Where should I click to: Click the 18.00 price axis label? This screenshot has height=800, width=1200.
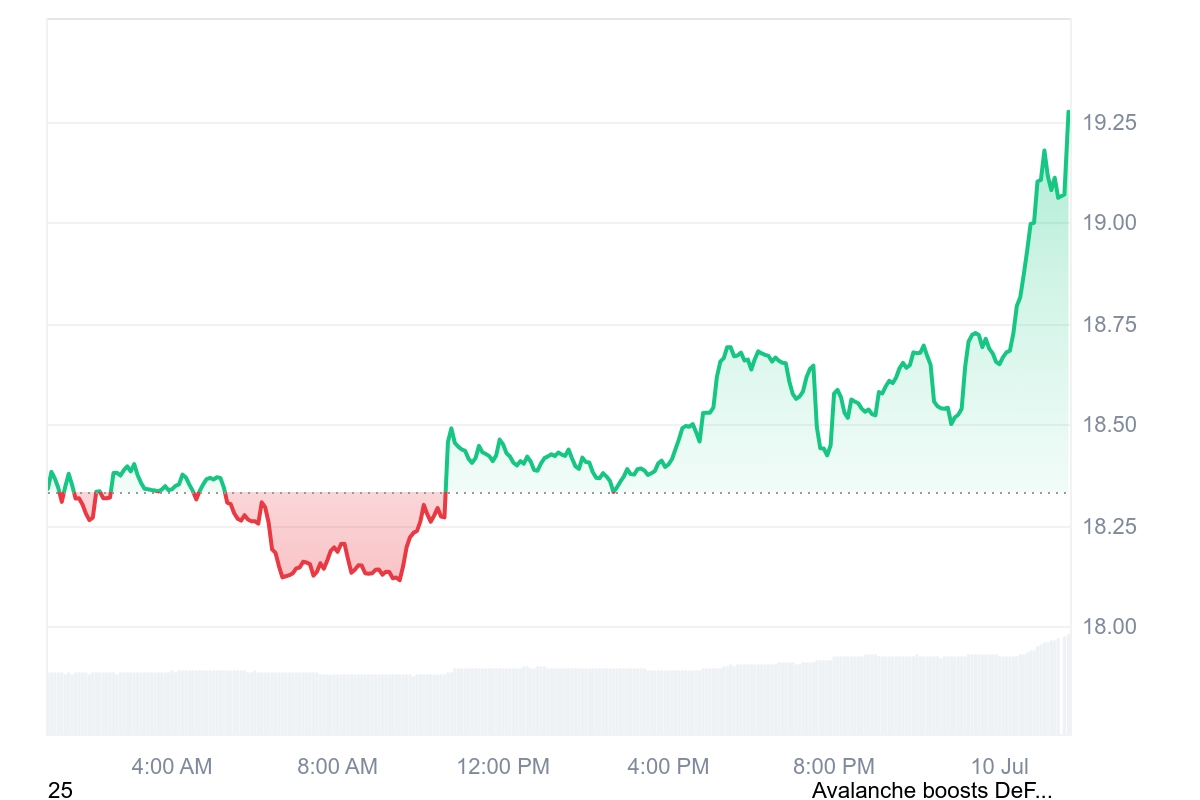point(1110,627)
